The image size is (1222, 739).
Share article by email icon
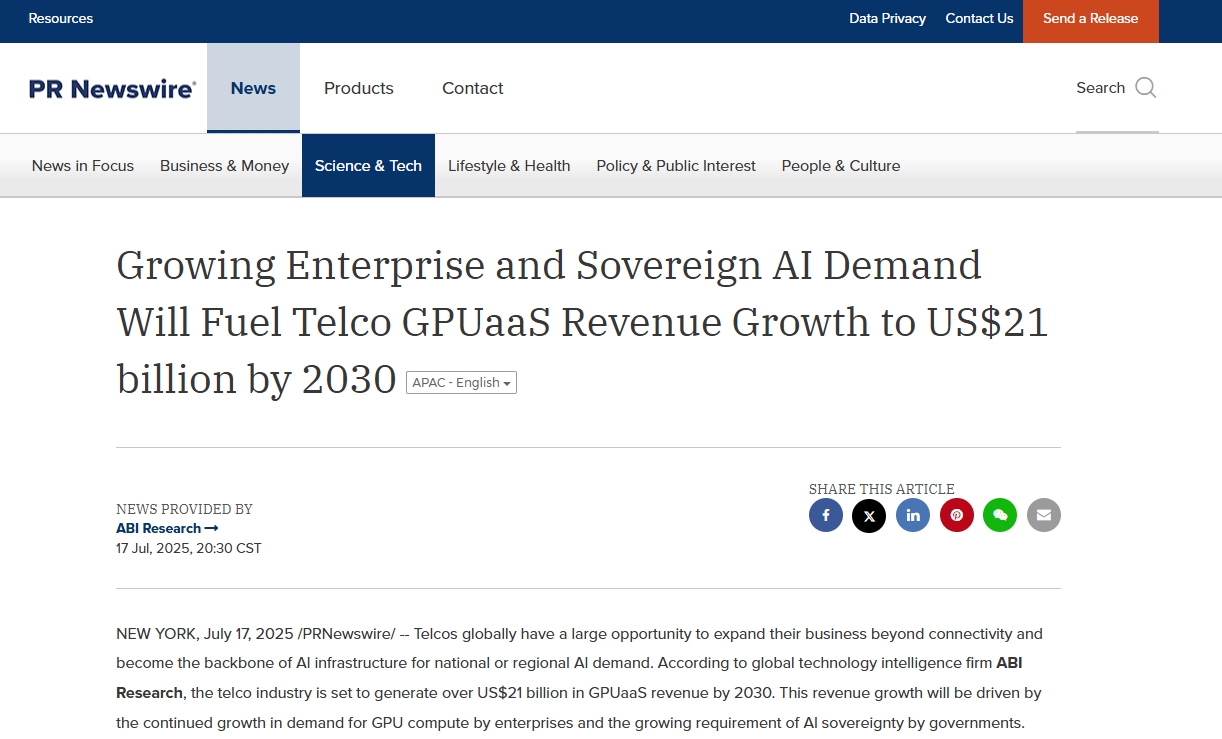(1044, 515)
